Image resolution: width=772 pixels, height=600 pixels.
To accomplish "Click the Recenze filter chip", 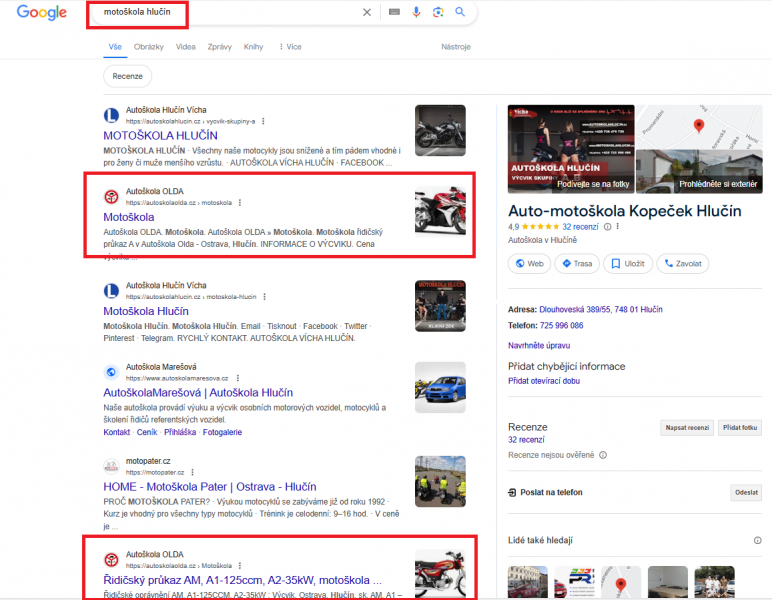I will 128,76.
